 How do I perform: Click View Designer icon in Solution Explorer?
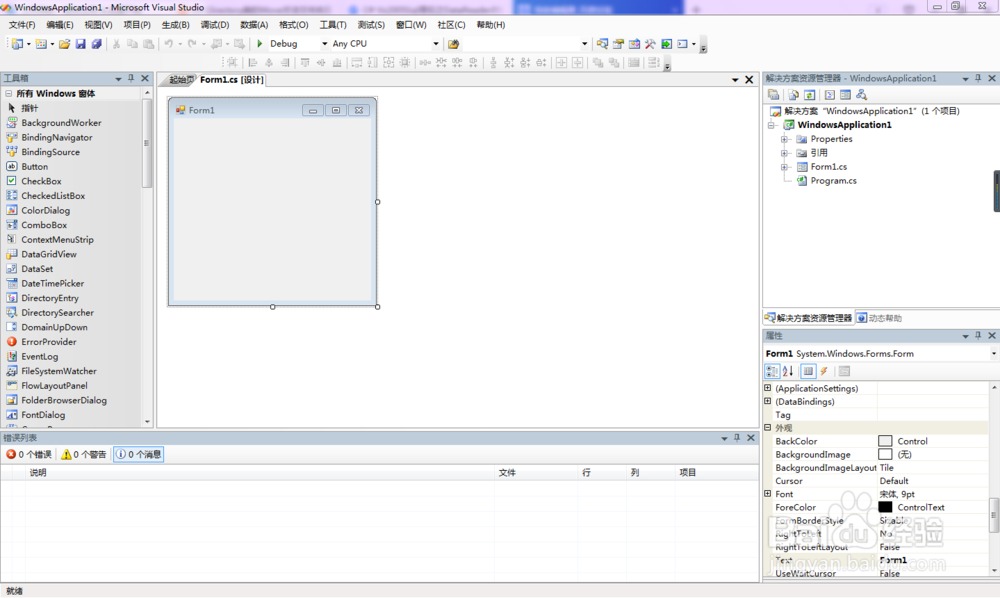[x=846, y=95]
